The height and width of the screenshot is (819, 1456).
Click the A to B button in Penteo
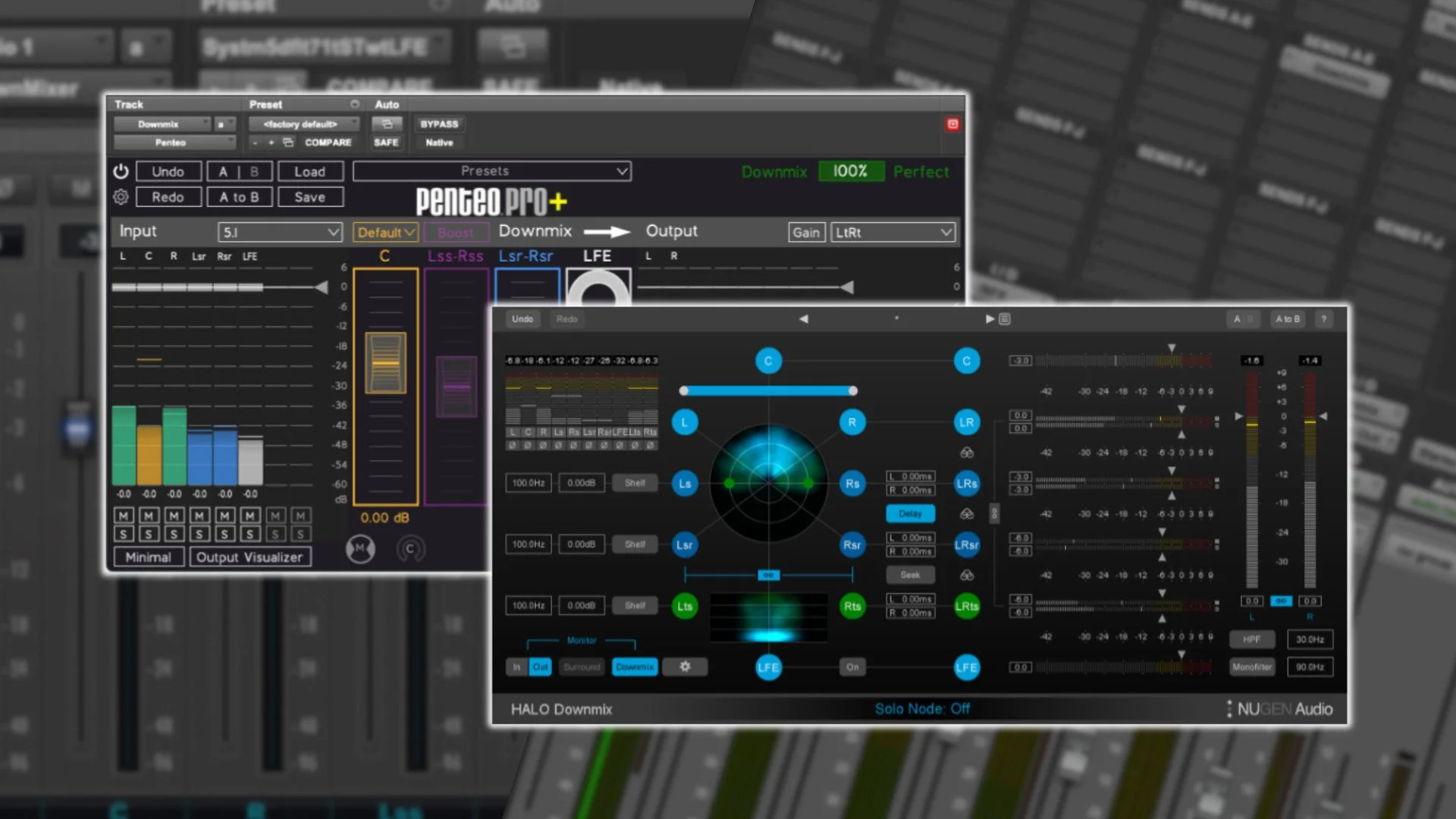pos(239,196)
